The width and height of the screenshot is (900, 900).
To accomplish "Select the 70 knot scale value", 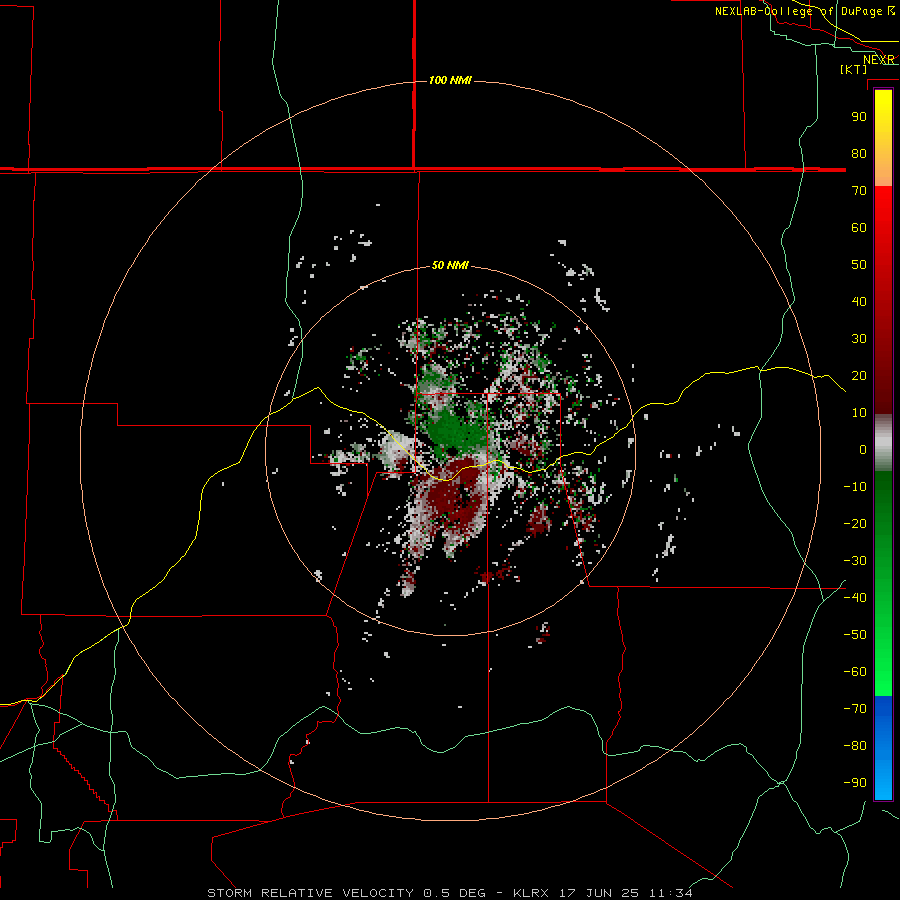I will 859,191.
